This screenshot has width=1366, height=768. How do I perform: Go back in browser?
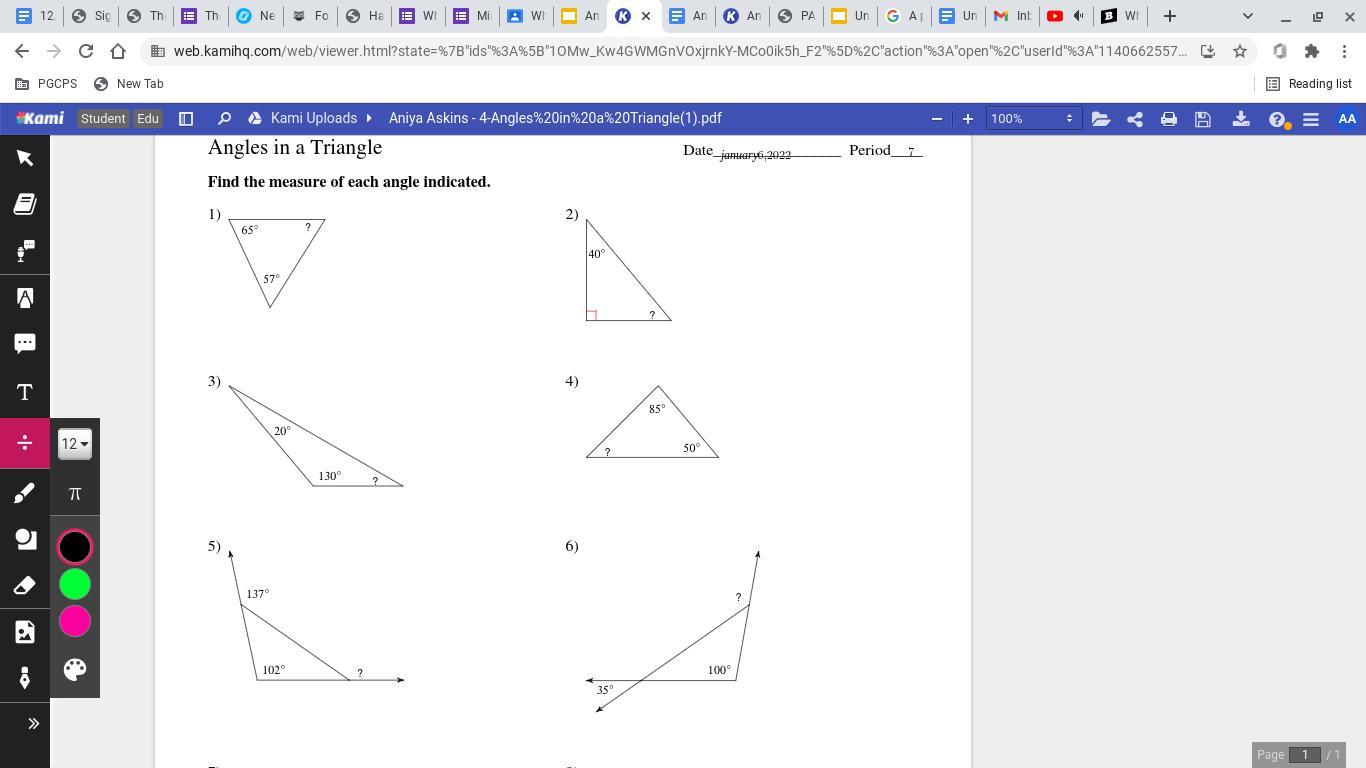pos(22,51)
